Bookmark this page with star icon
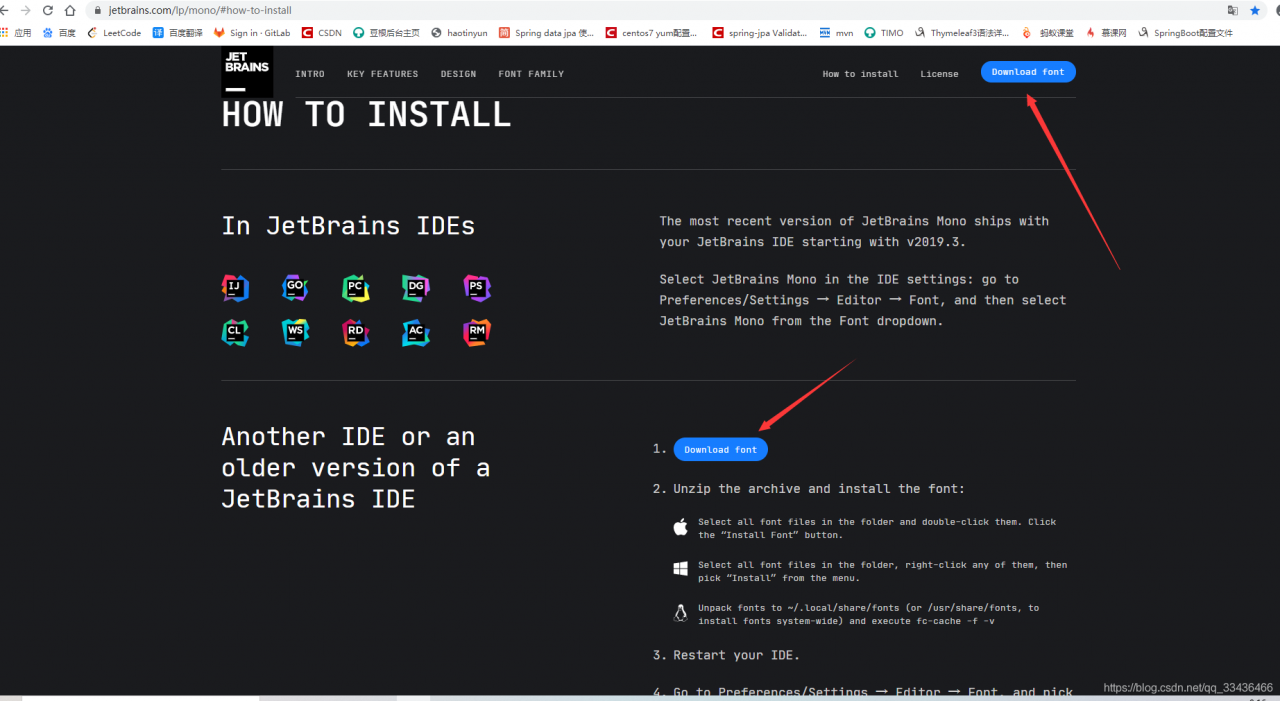The width and height of the screenshot is (1280, 701). 1255,10
